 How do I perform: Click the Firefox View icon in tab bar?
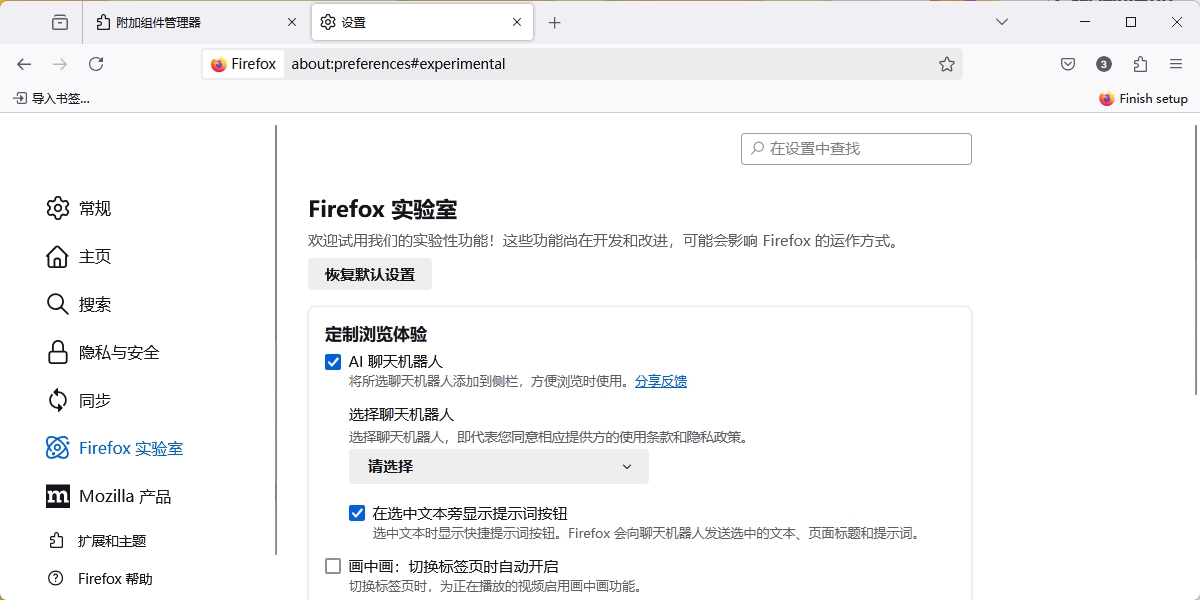click(60, 22)
